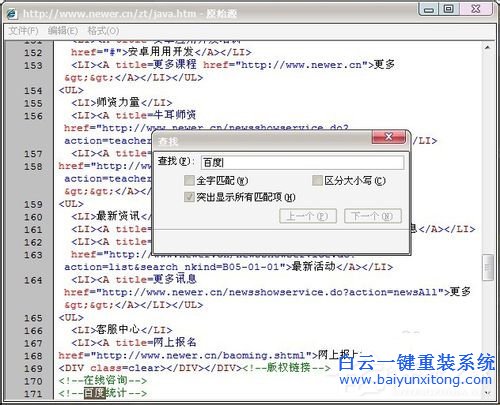The width and height of the screenshot is (500, 405).
Task: Maximize the source viewer window
Action: coord(449,9)
